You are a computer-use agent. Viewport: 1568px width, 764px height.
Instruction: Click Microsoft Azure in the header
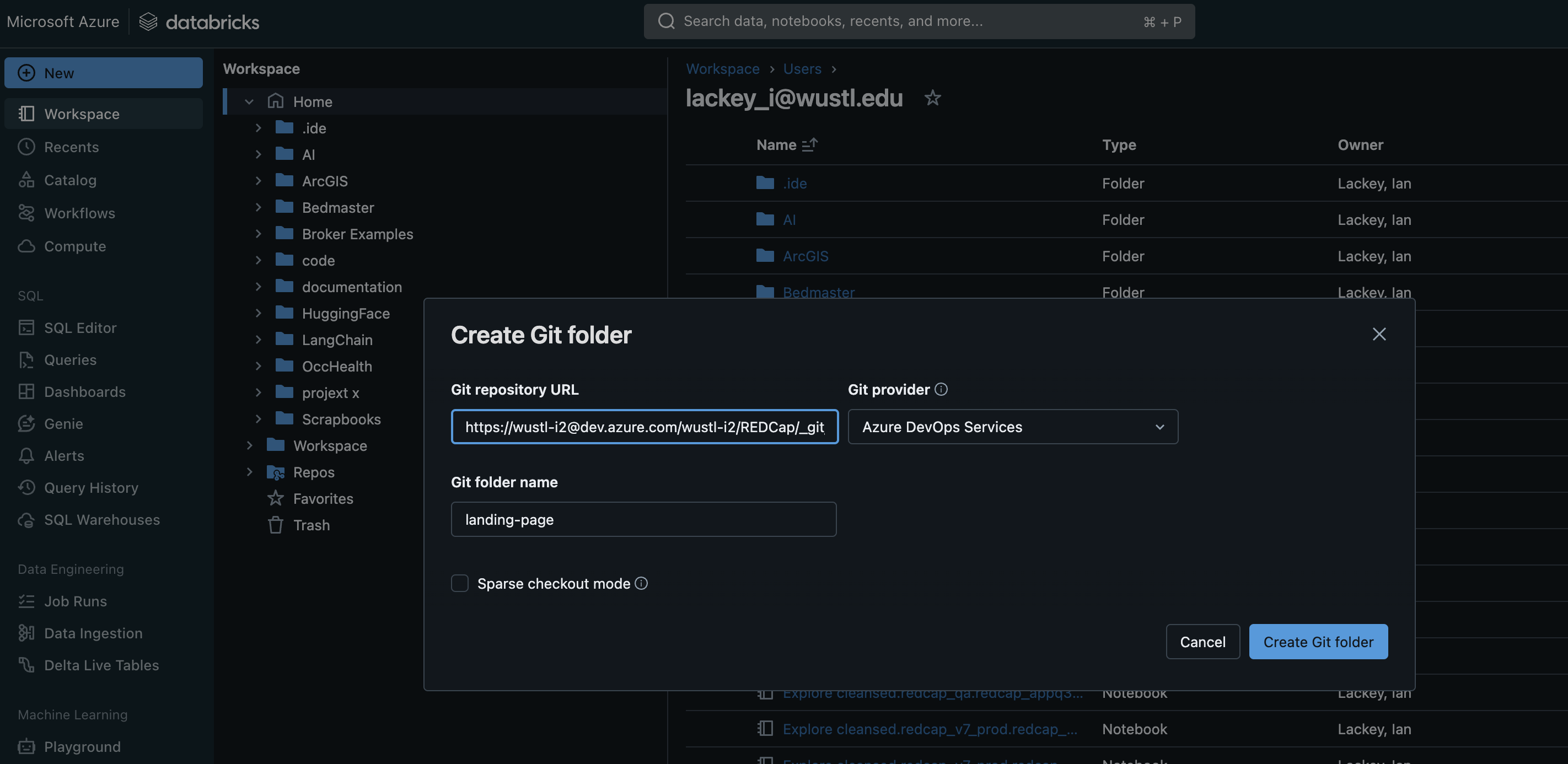point(63,22)
